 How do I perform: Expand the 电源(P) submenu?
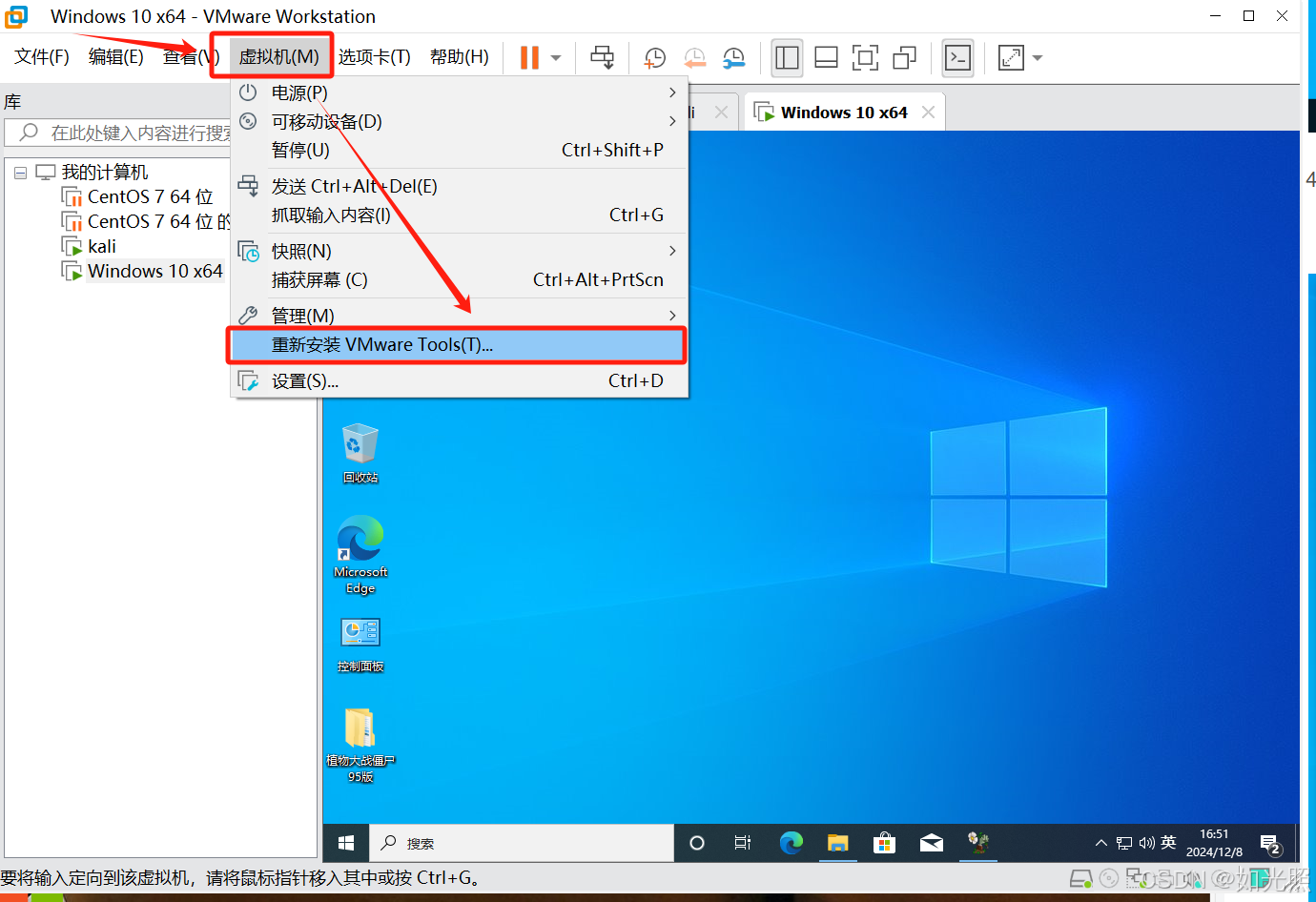pos(460,92)
